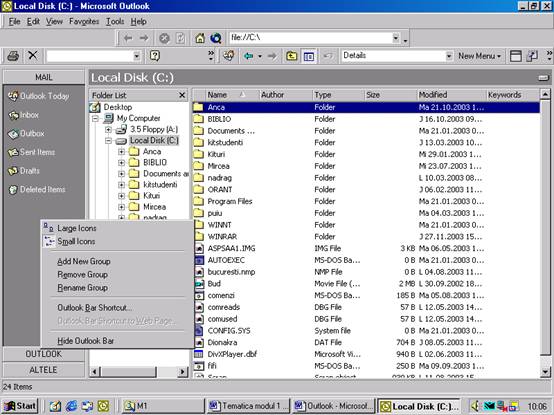
Task: Click the Refresh icon in web toolbar
Action: pyautogui.click(x=180, y=38)
